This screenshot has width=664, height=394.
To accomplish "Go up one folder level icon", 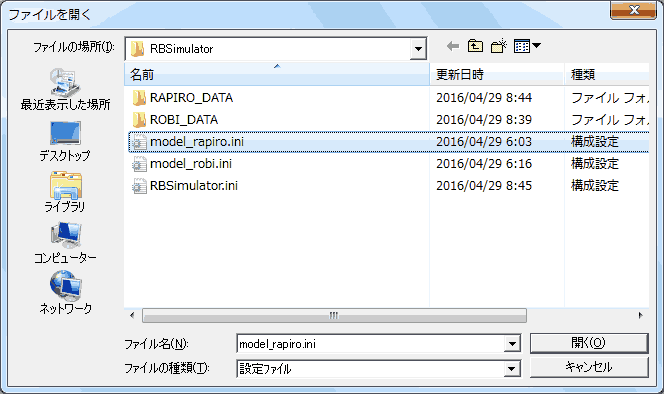I will 475,46.
